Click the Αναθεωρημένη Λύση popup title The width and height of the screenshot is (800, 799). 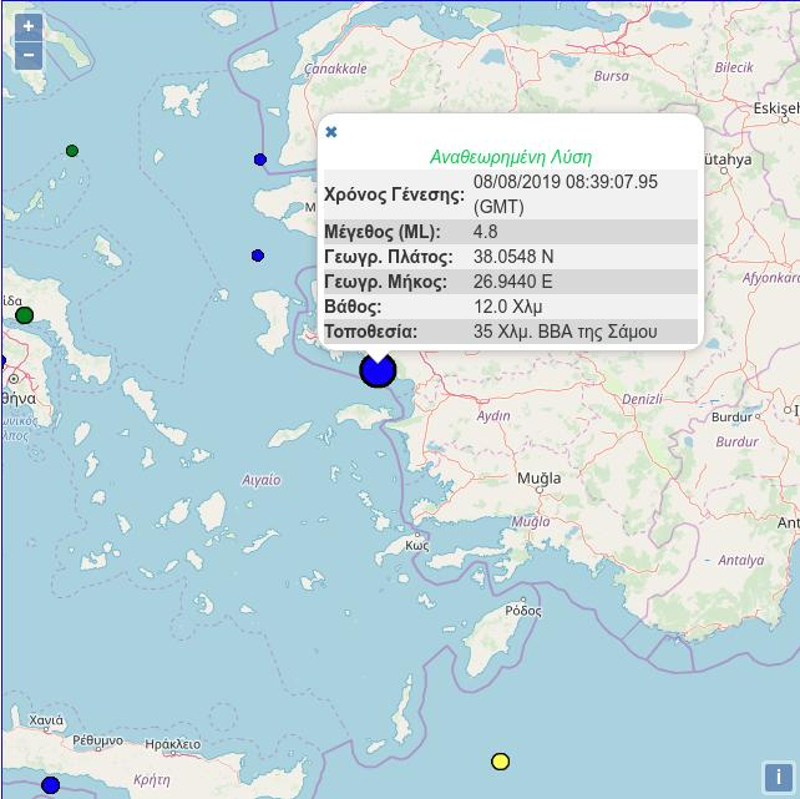[x=510, y=157]
